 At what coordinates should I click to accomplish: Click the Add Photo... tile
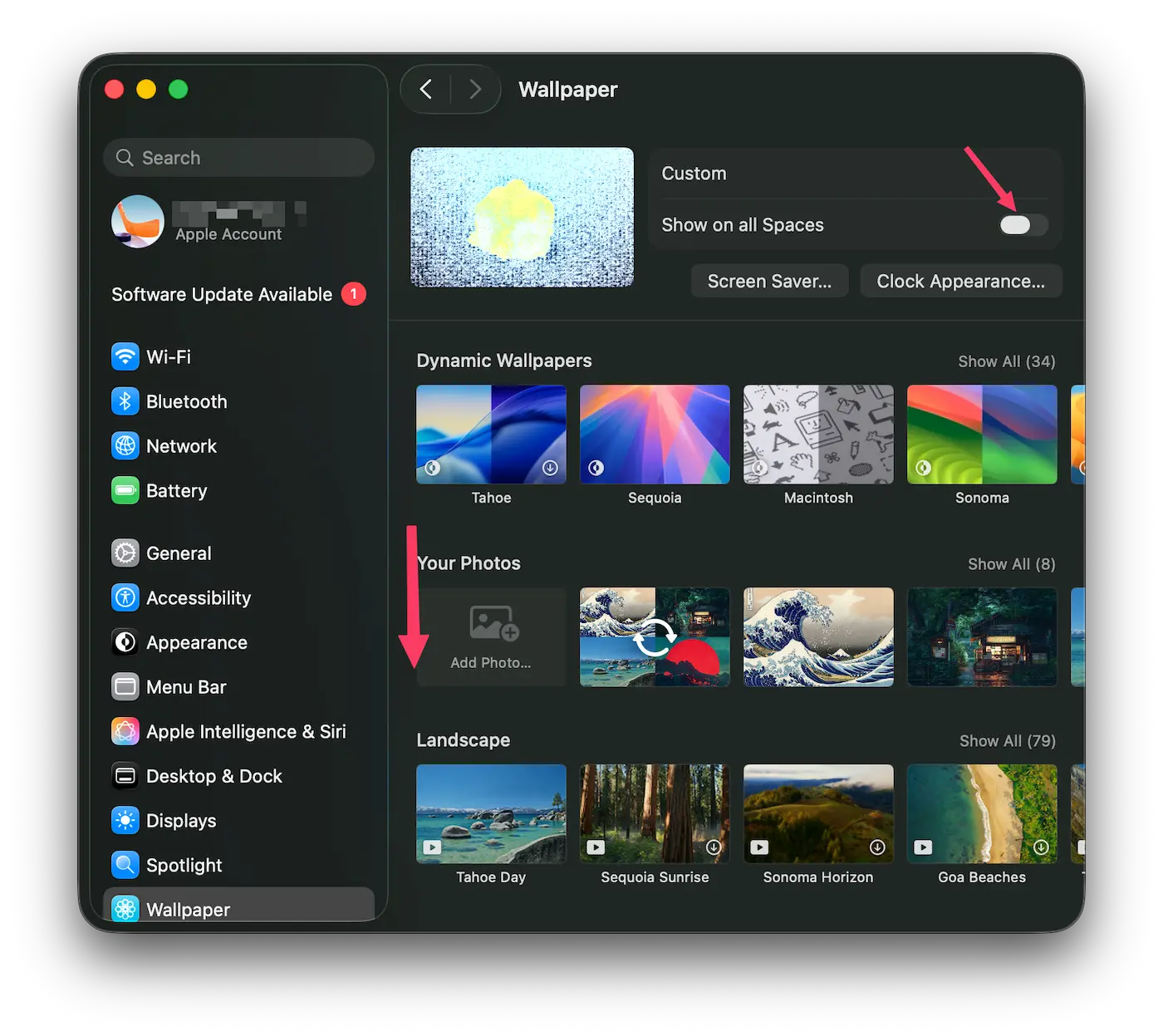[491, 637]
